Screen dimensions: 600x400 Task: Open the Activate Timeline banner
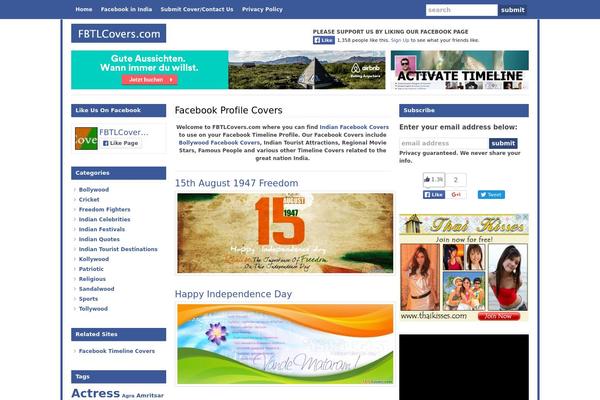point(460,70)
